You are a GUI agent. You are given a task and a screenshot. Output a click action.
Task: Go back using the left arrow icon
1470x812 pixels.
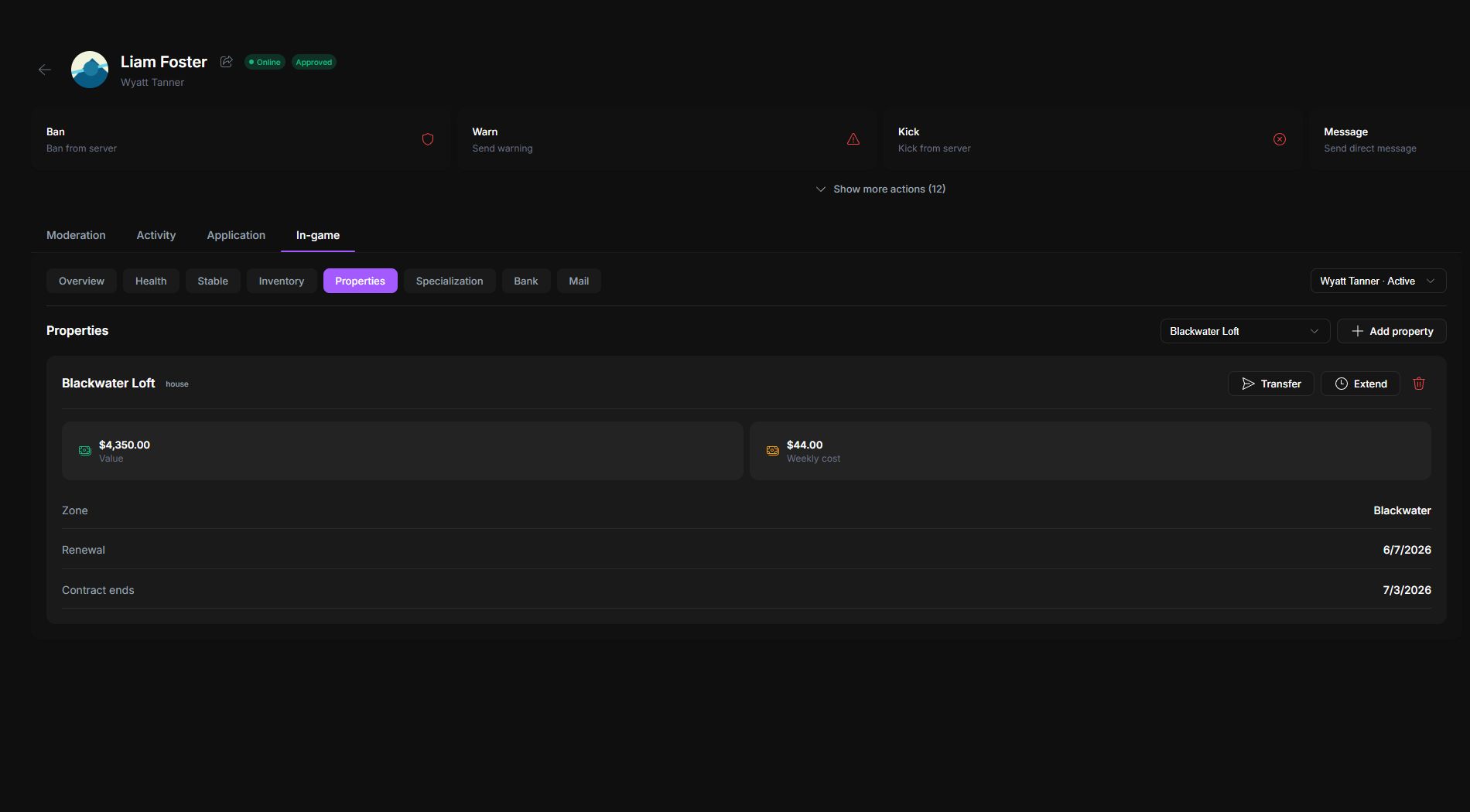tap(45, 70)
